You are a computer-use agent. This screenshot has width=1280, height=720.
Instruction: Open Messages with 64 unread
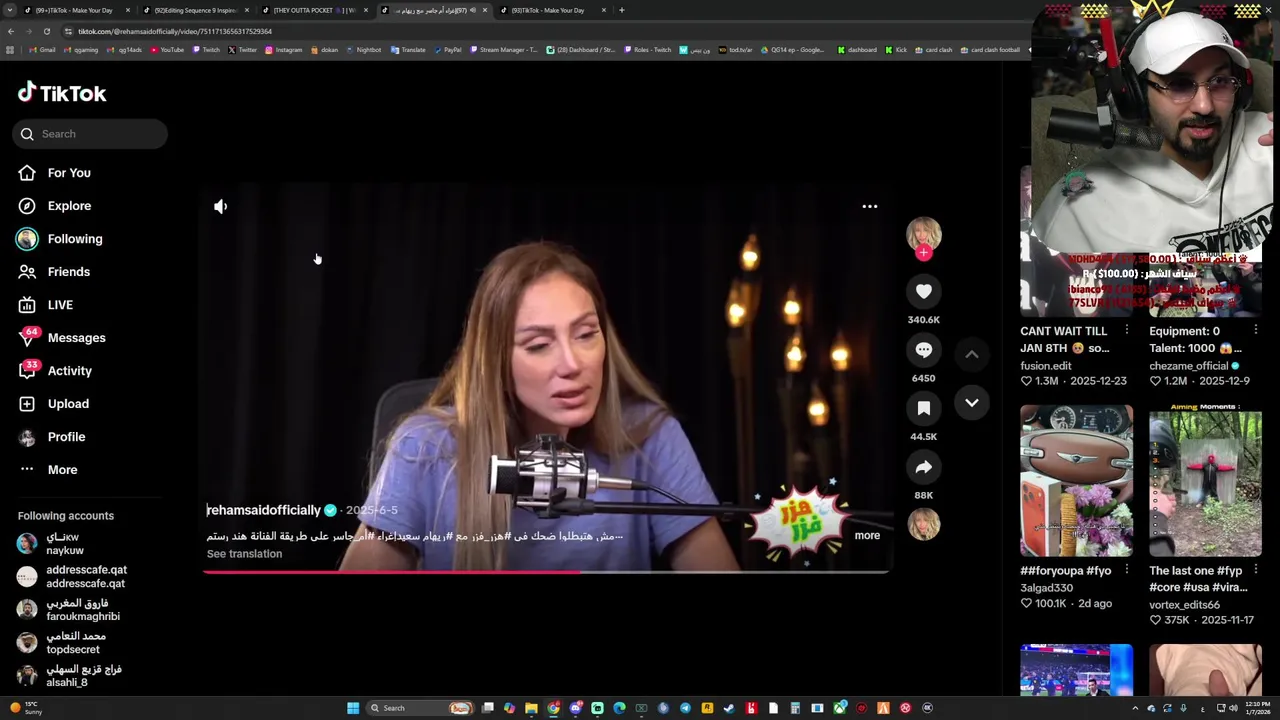click(x=62, y=338)
